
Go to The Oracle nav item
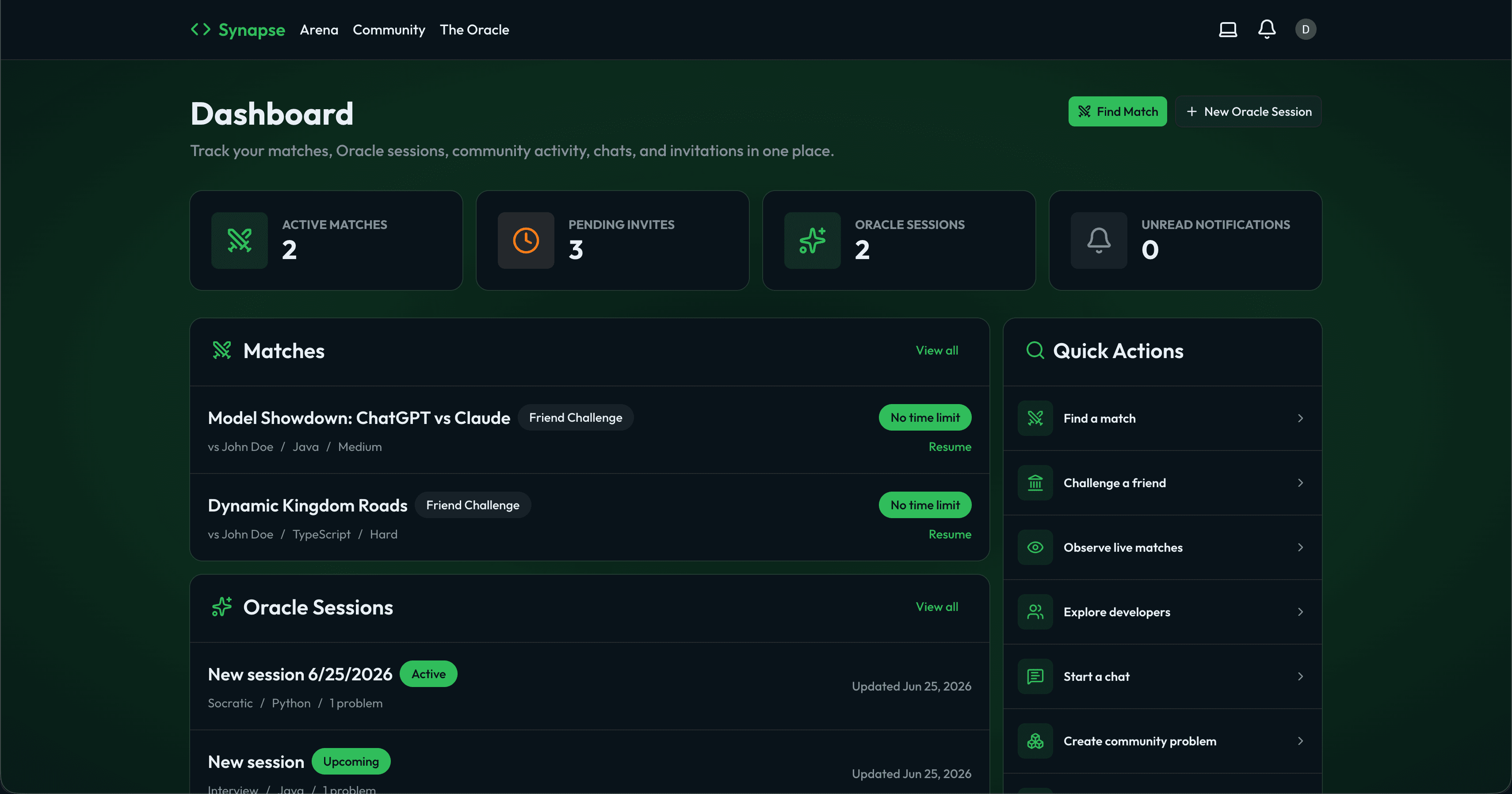(x=474, y=30)
